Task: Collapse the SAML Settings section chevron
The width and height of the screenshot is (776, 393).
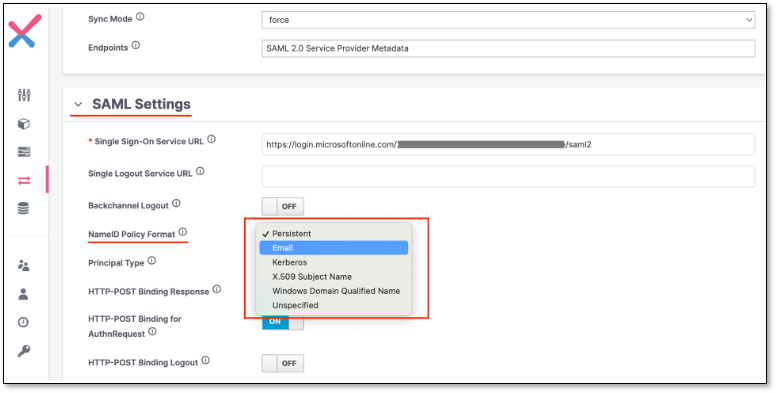Action: pyautogui.click(x=78, y=104)
